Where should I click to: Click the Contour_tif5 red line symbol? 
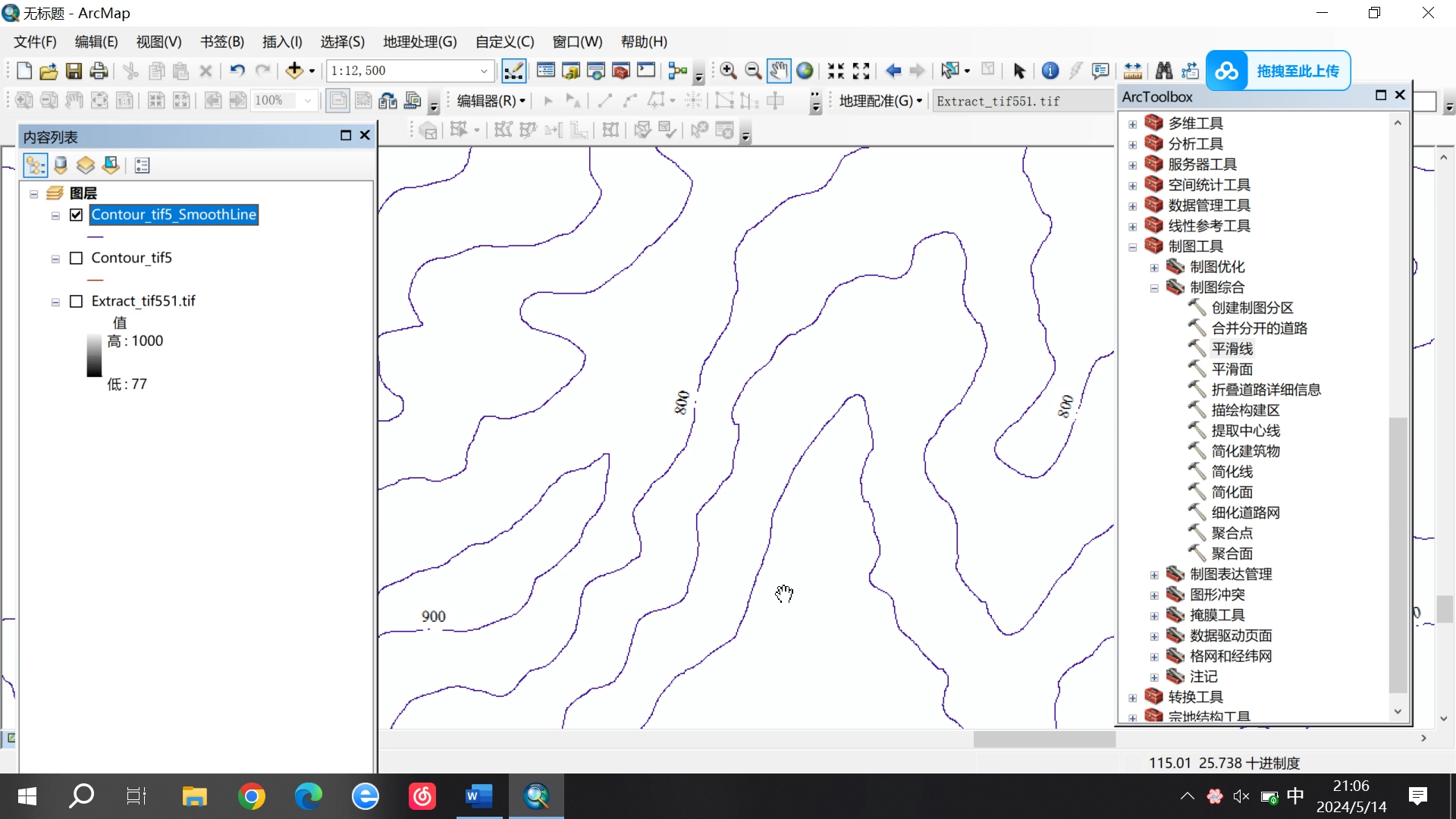96,280
